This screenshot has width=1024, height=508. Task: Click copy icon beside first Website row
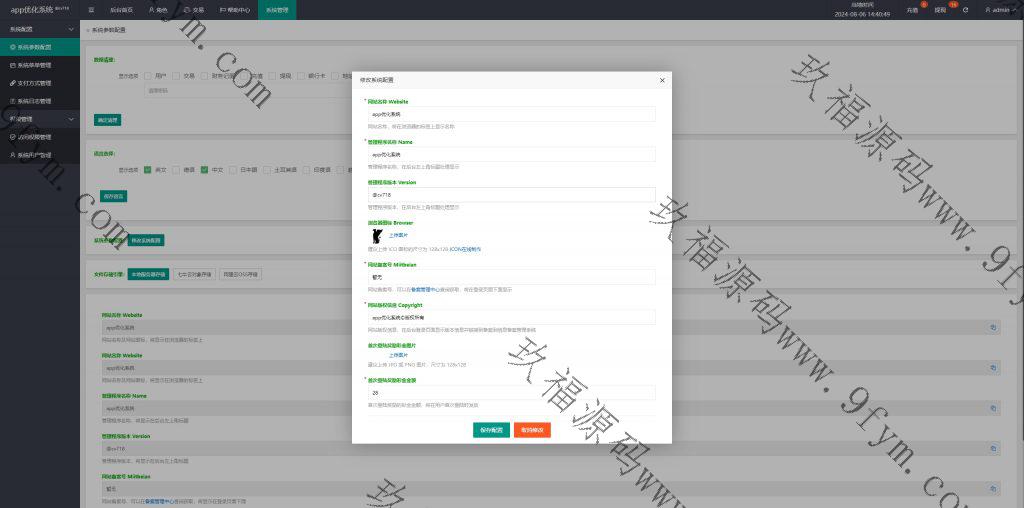click(x=993, y=327)
